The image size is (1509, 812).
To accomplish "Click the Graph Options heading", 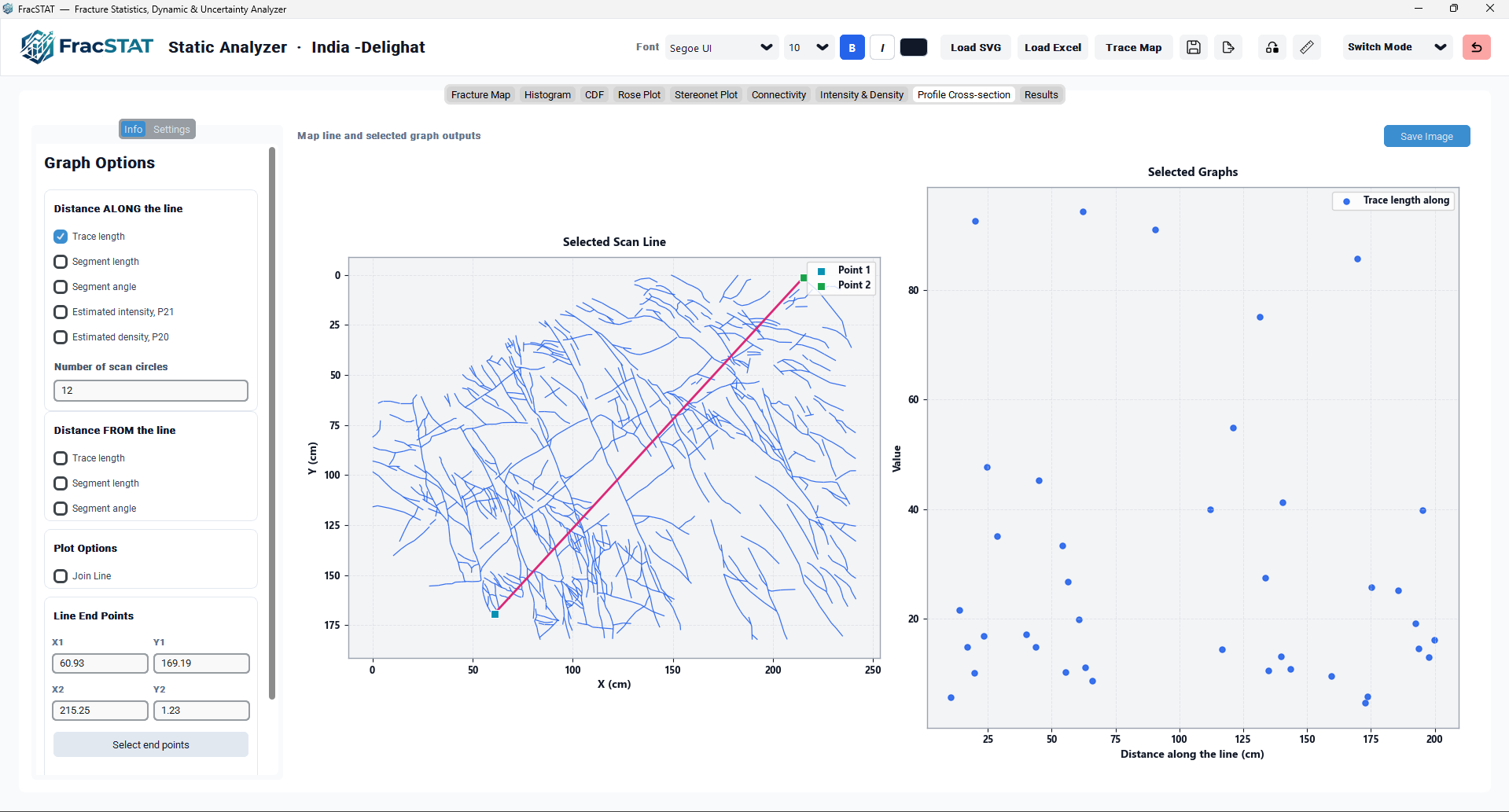I will [x=99, y=163].
